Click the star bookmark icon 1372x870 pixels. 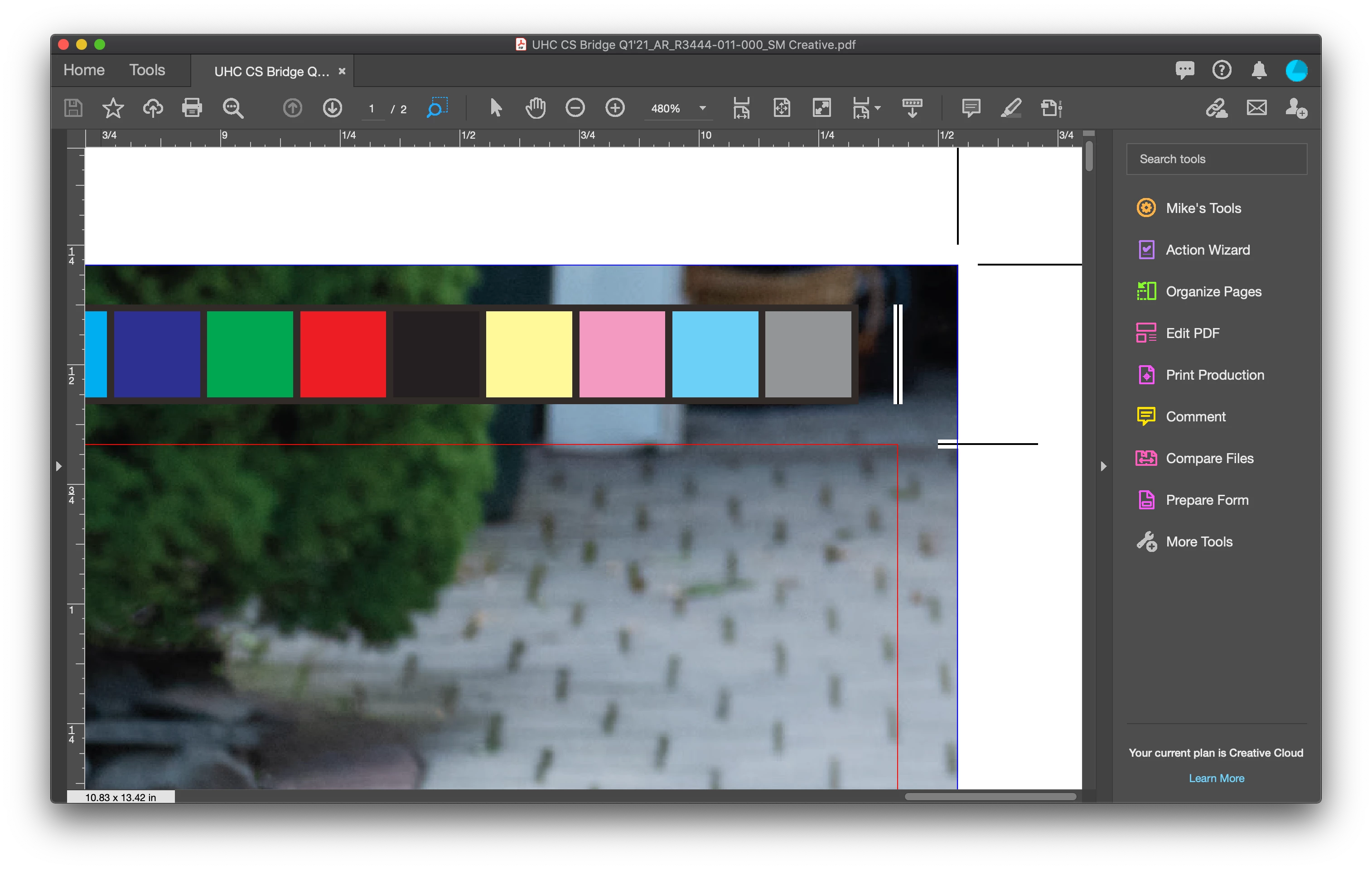(x=113, y=108)
